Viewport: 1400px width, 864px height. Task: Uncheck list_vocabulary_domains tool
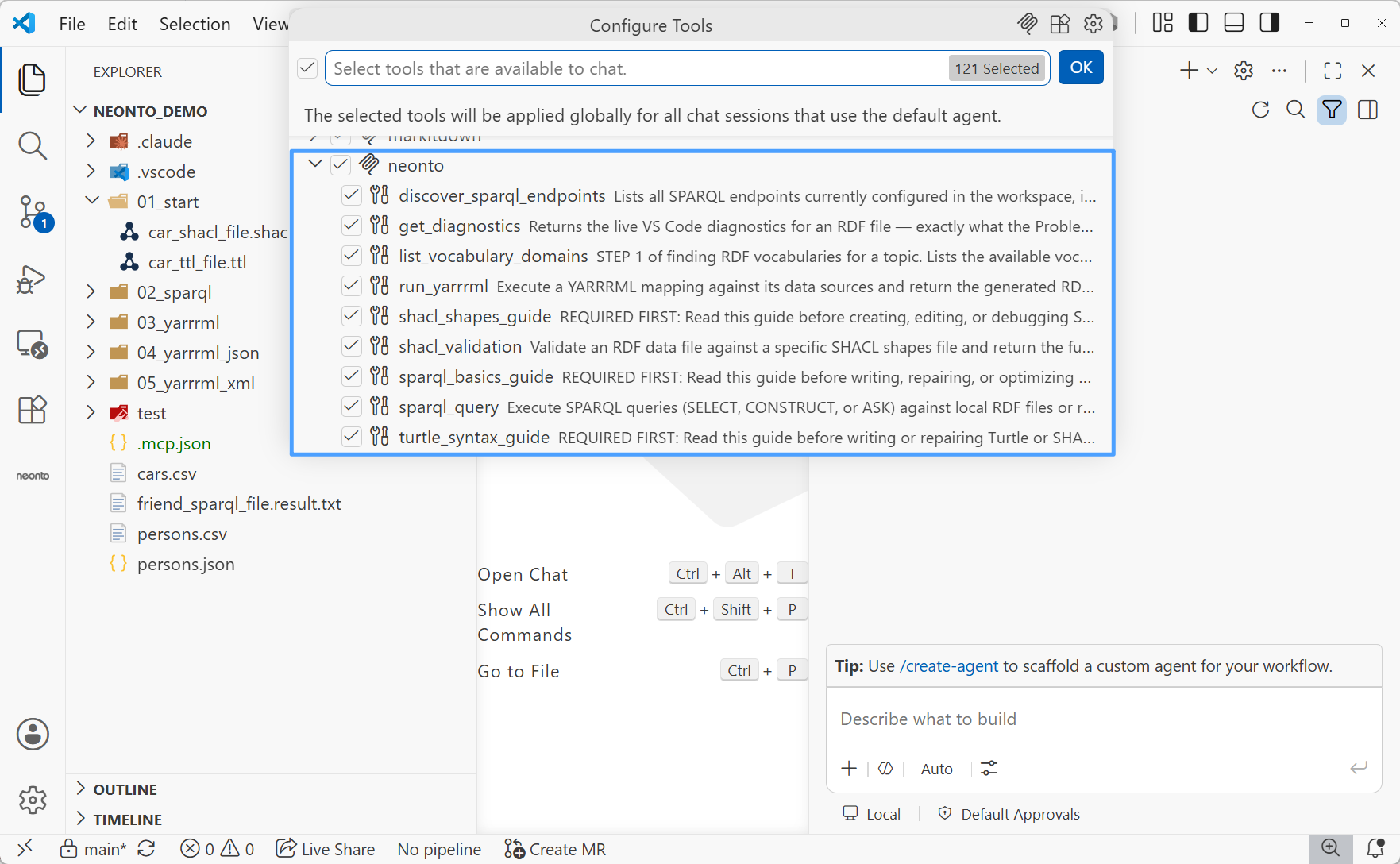(352, 256)
